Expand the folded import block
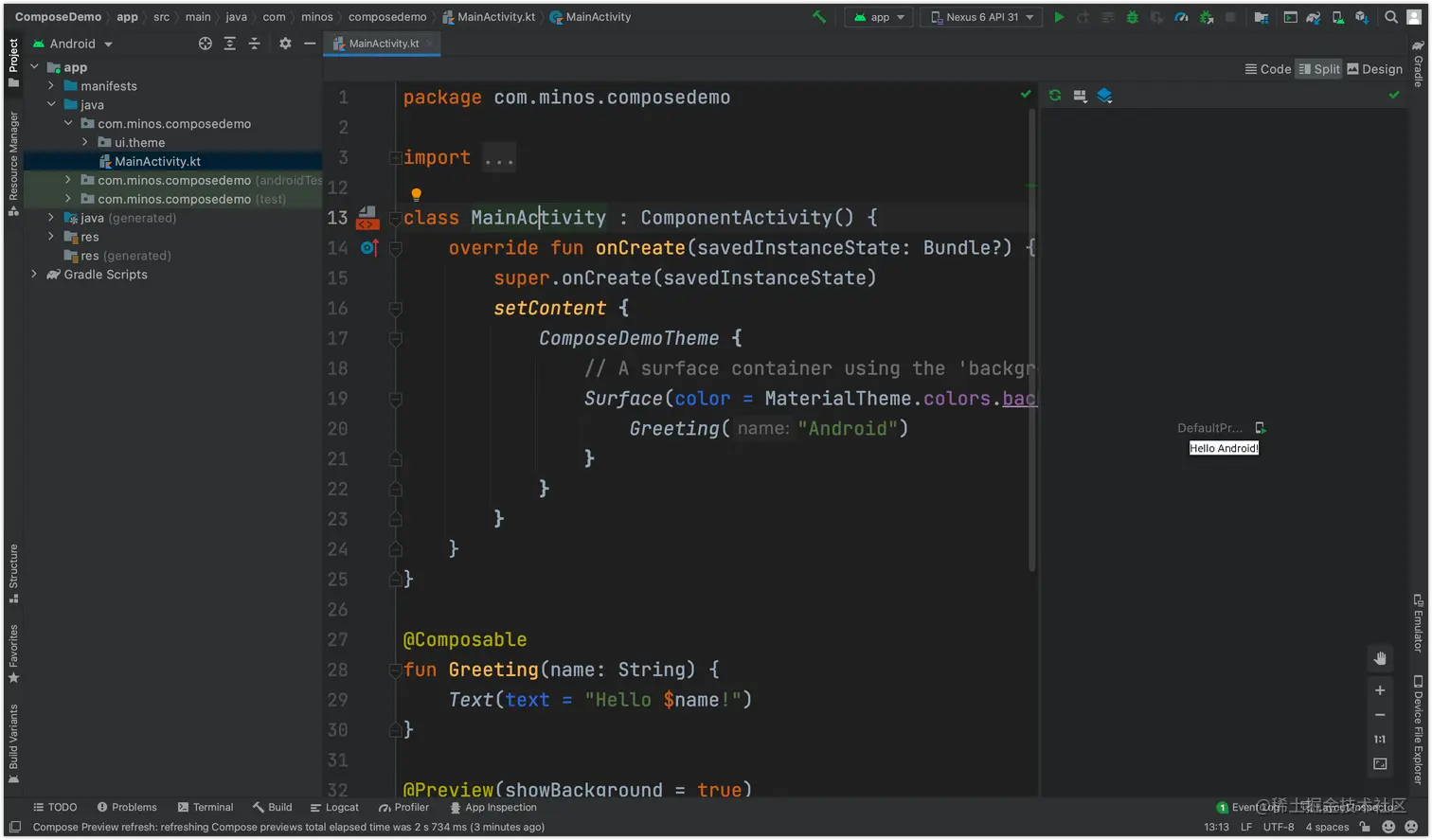Screen dimensions: 1432x840 click(x=396, y=158)
